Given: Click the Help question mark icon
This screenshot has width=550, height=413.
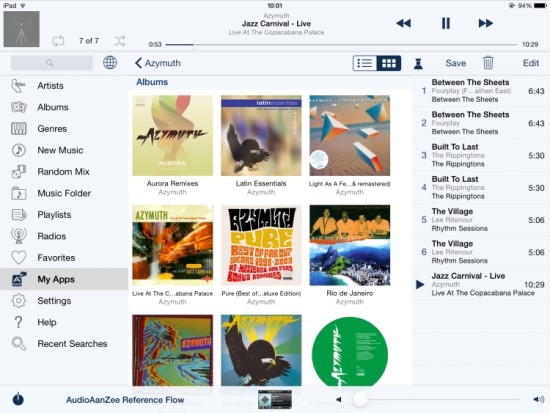Looking at the screenshot, I should click(18, 322).
